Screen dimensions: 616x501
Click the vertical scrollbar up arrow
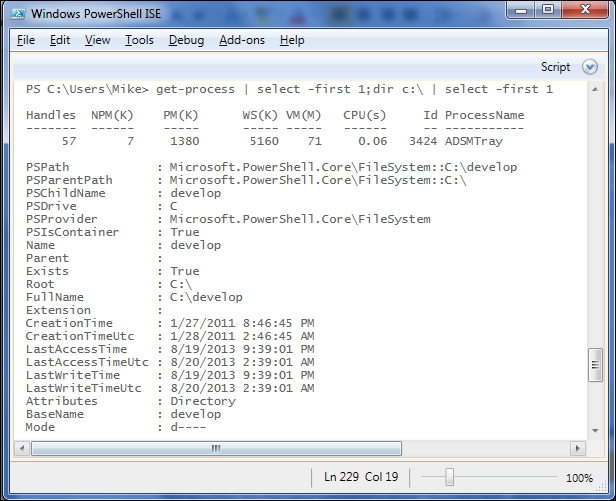(x=595, y=89)
